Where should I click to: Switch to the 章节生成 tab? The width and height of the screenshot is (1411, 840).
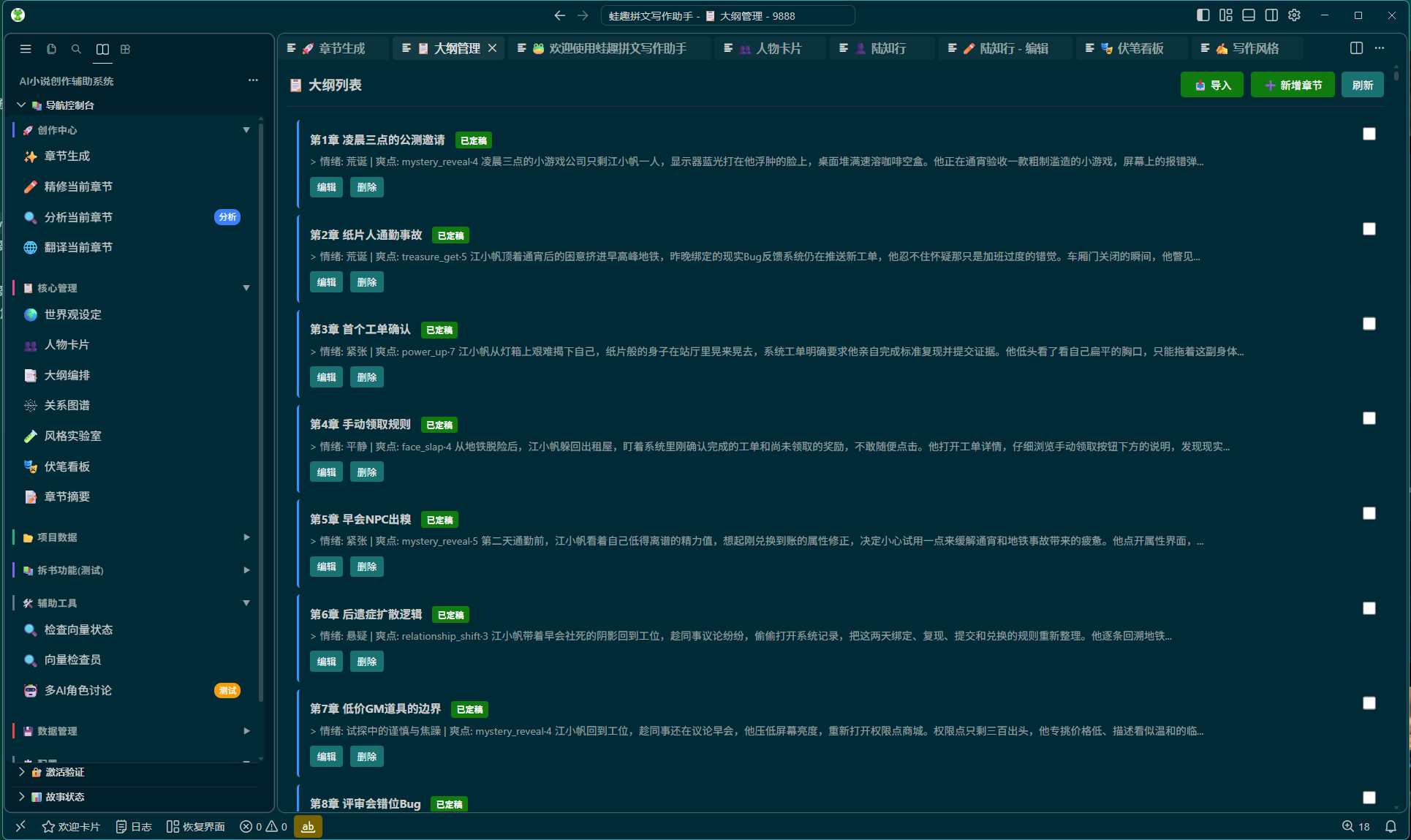click(334, 48)
